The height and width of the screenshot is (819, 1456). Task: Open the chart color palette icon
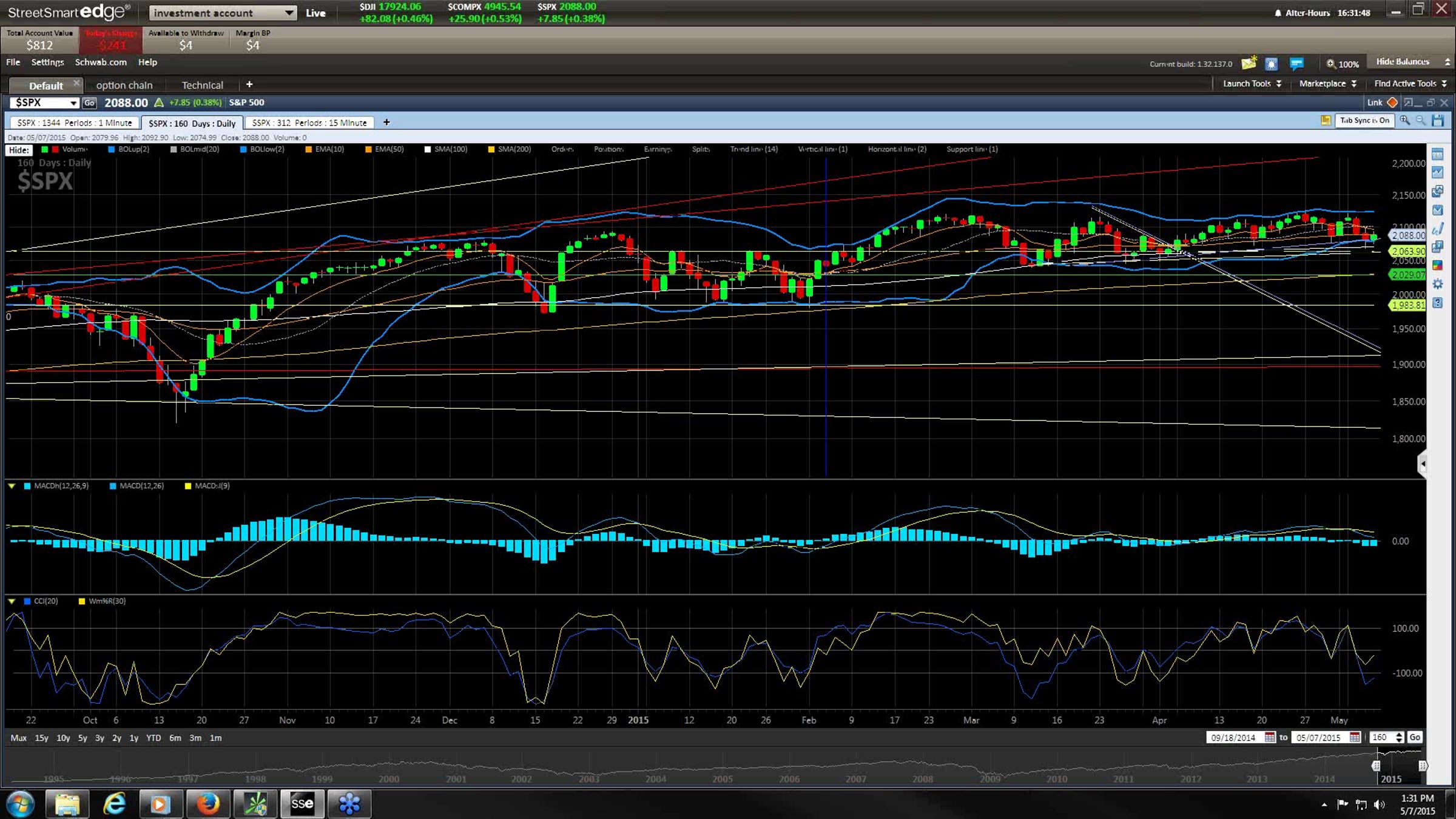(x=1437, y=265)
